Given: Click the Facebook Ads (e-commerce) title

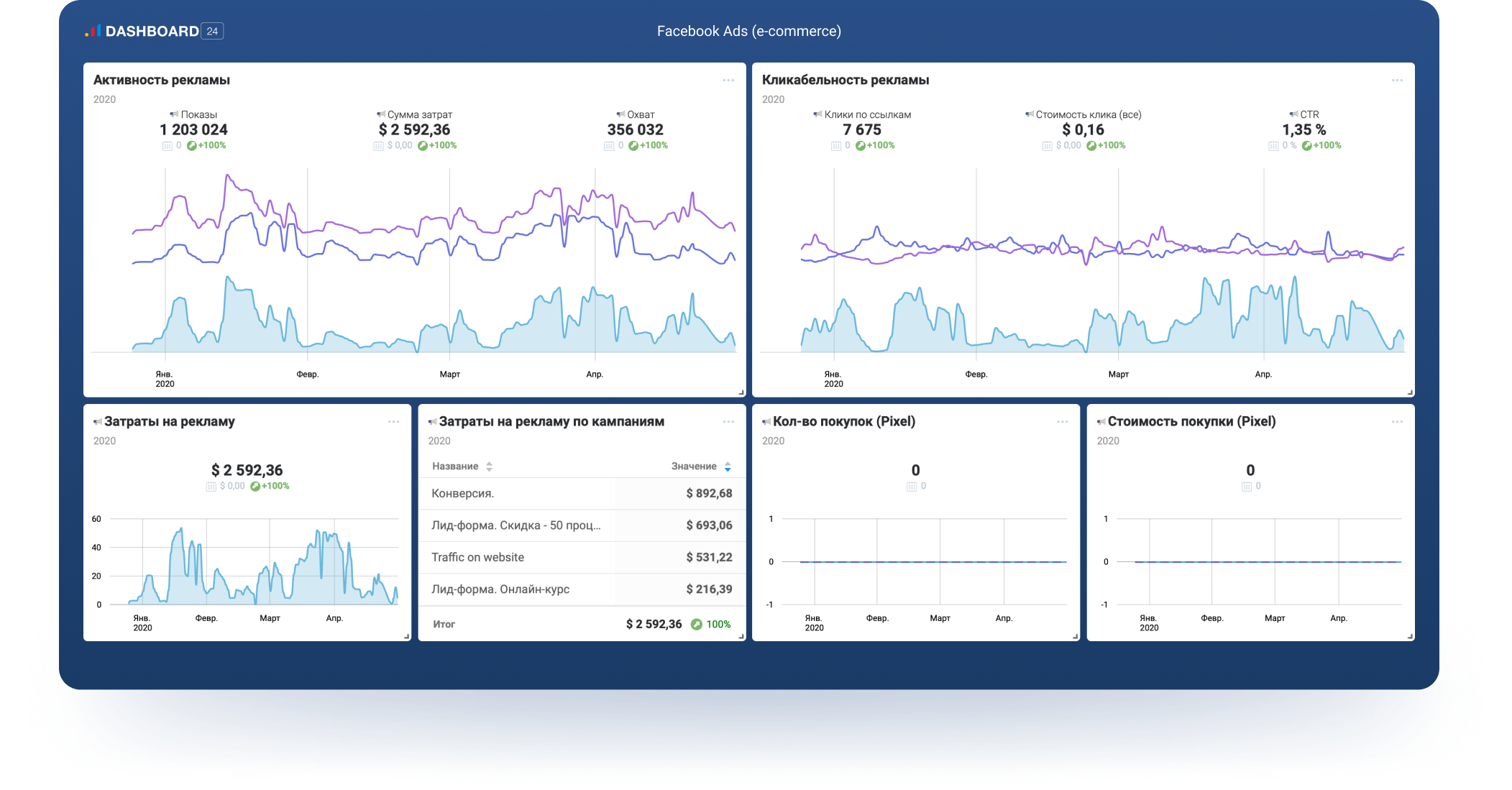Looking at the screenshot, I should (748, 31).
